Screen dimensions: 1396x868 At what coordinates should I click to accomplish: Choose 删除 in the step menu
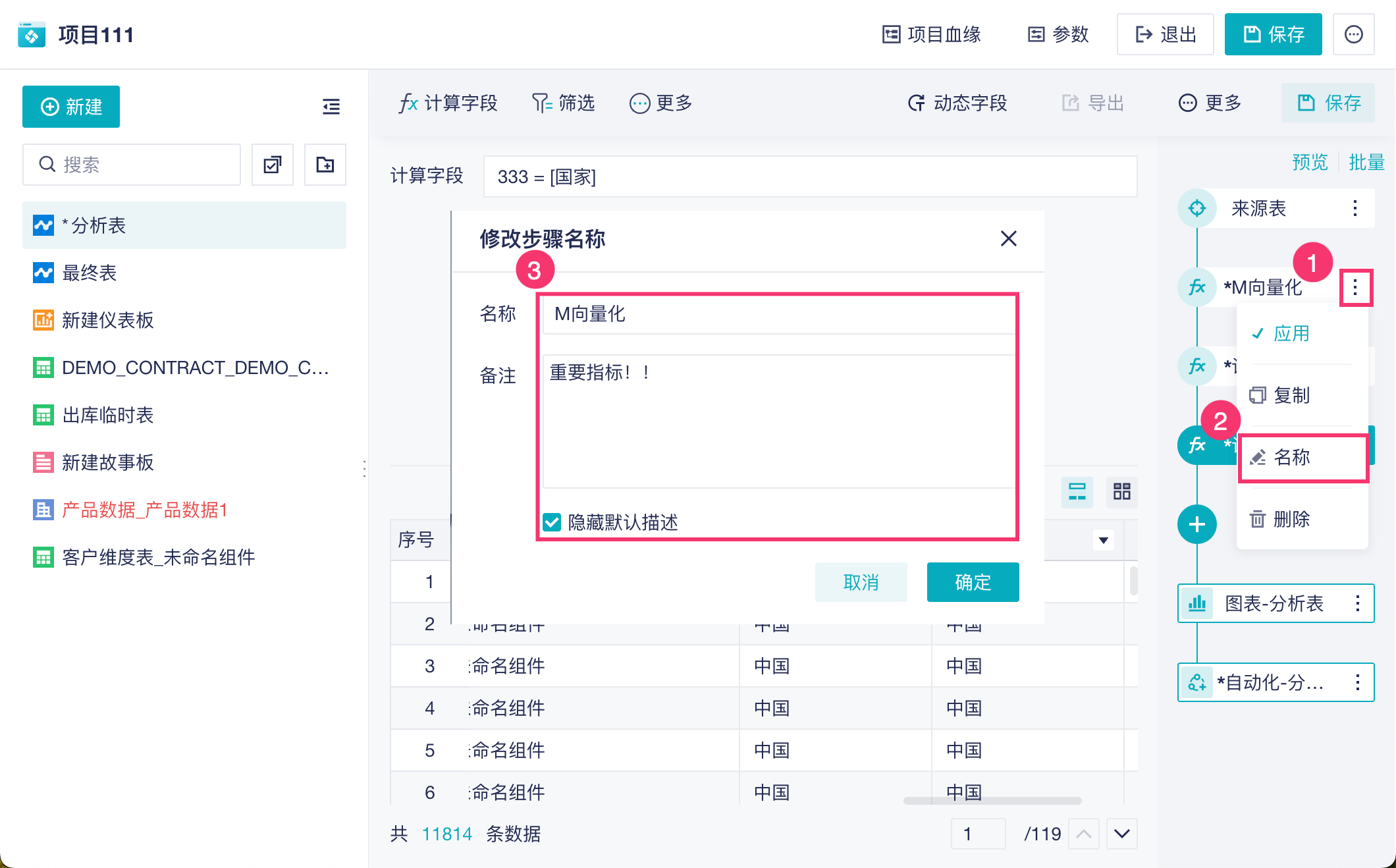[1291, 519]
